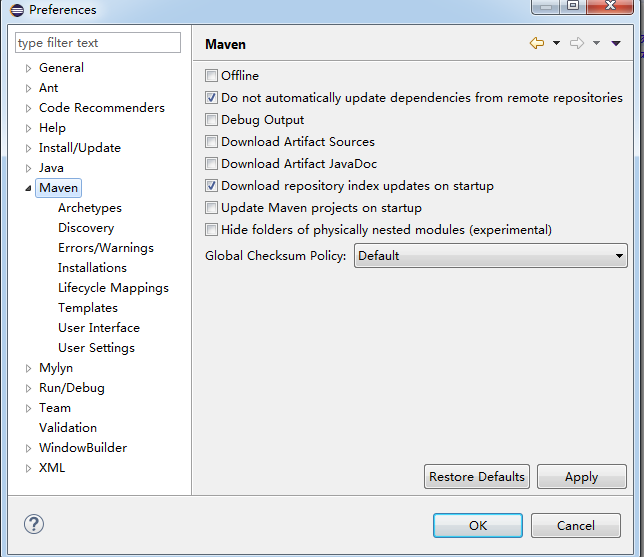Expand the Mylyn tree node
This screenshot has width=644, height=557.
(x=28, y=368)
